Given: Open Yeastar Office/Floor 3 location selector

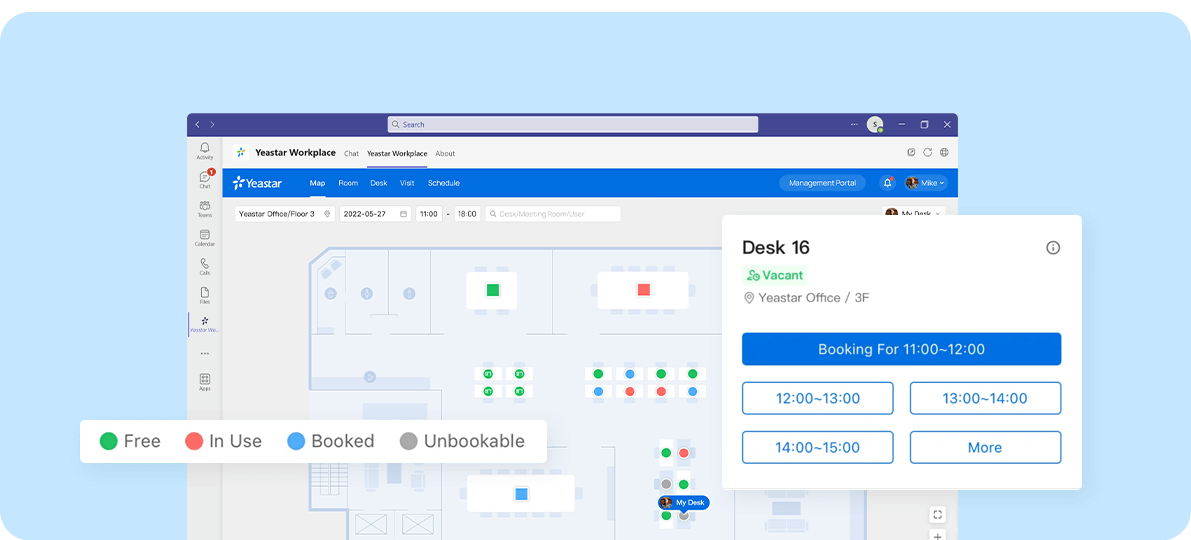Looking at the screenshot, I should click(x=285, y=214).
